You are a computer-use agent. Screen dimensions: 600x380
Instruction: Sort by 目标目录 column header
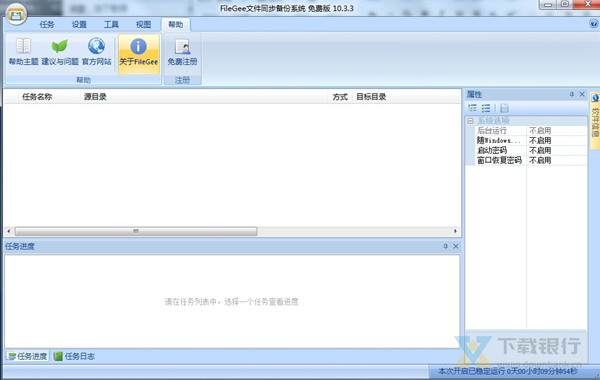[406, 97]
